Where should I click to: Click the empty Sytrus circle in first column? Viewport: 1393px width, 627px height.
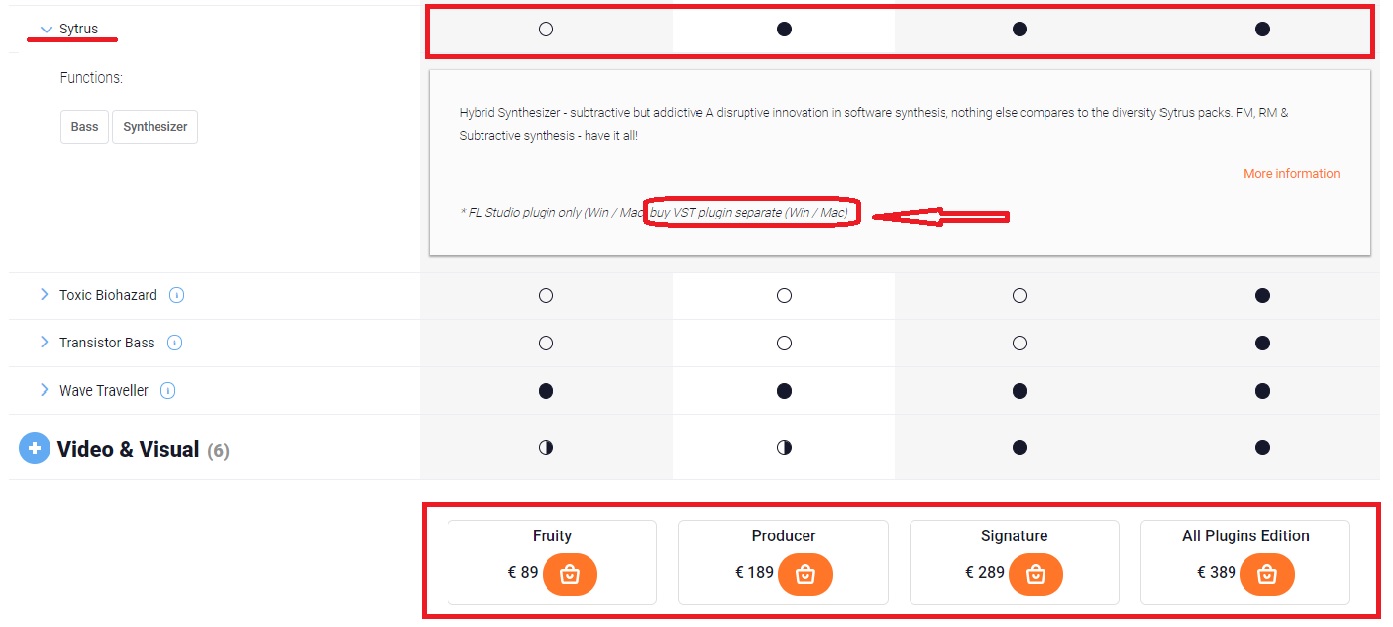coord(546,29)
